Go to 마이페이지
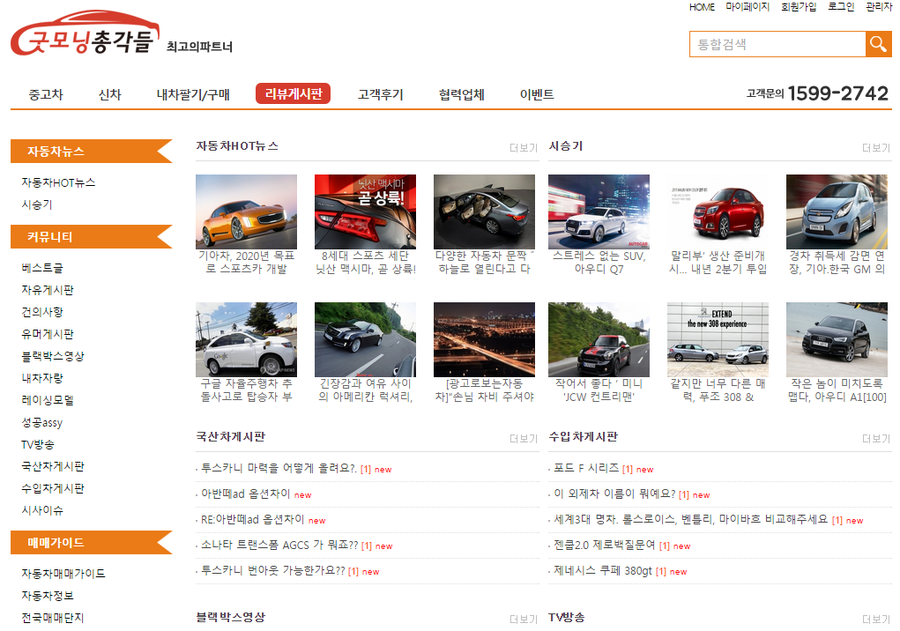Image resolution: width=900 pixels, height=631 pixels. [x=747, y=7]
